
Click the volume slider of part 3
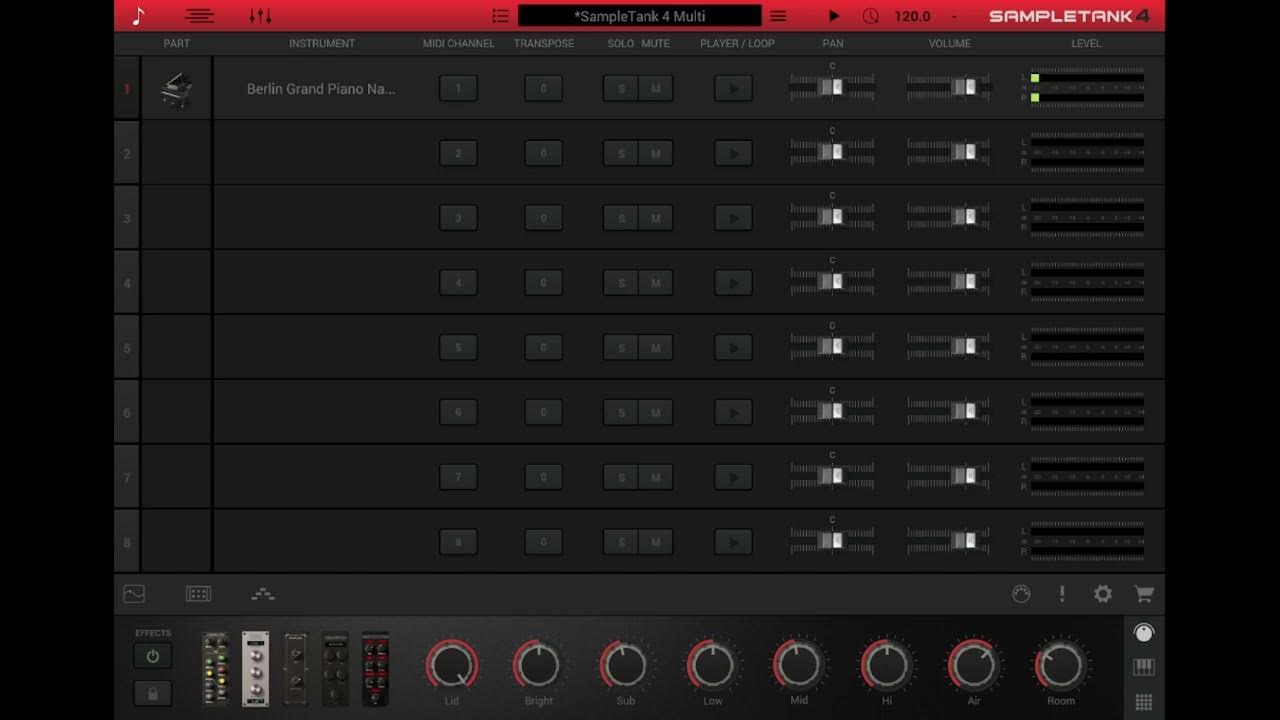point(949,217)
